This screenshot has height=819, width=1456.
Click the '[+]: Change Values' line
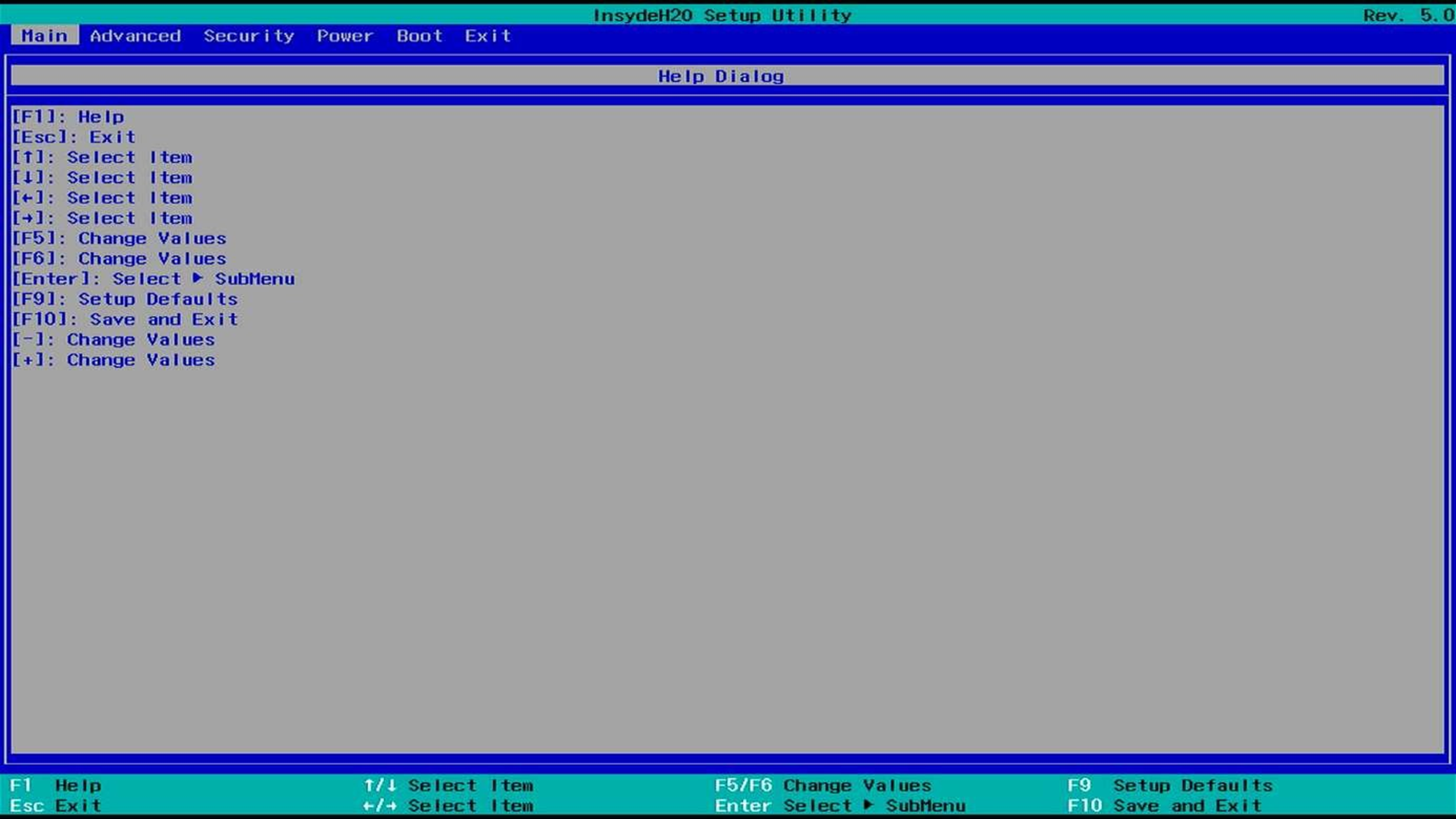coord(114,360)
